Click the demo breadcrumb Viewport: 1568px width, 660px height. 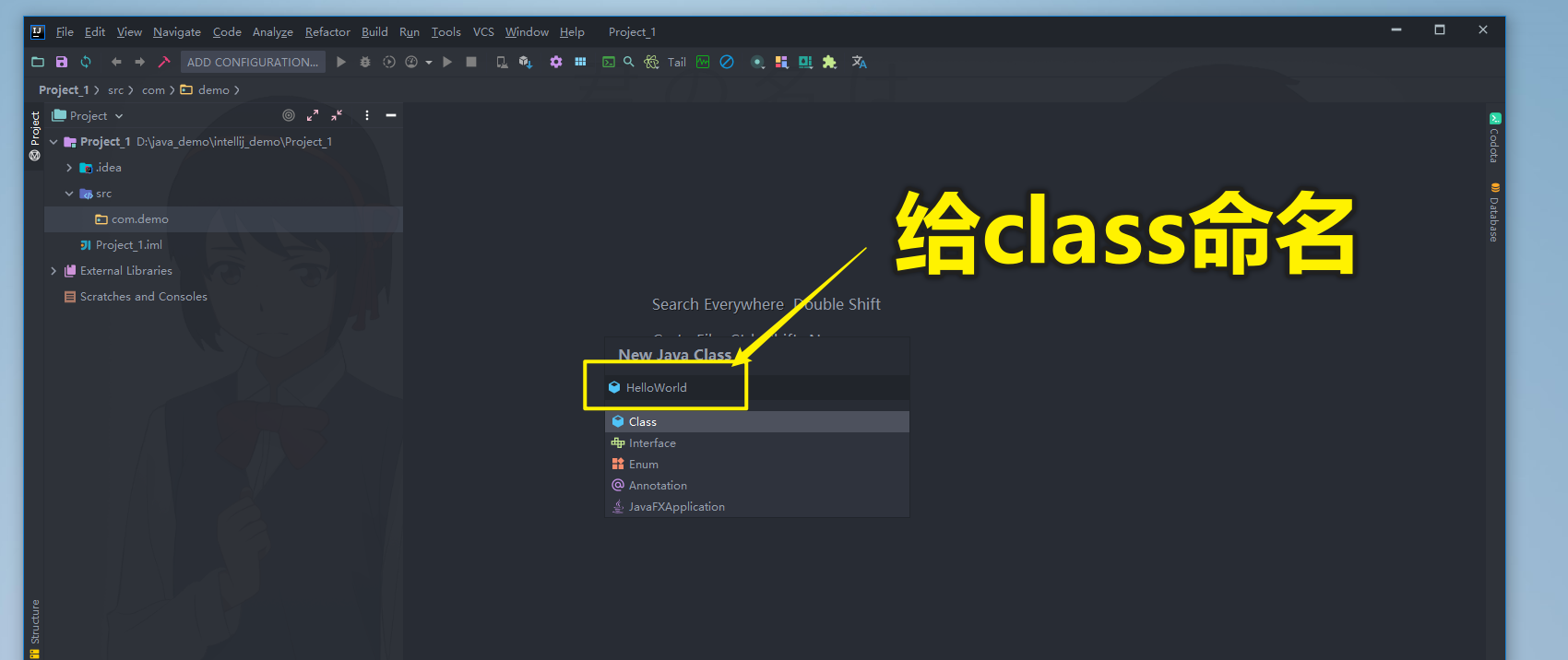[x=205, y=89]
